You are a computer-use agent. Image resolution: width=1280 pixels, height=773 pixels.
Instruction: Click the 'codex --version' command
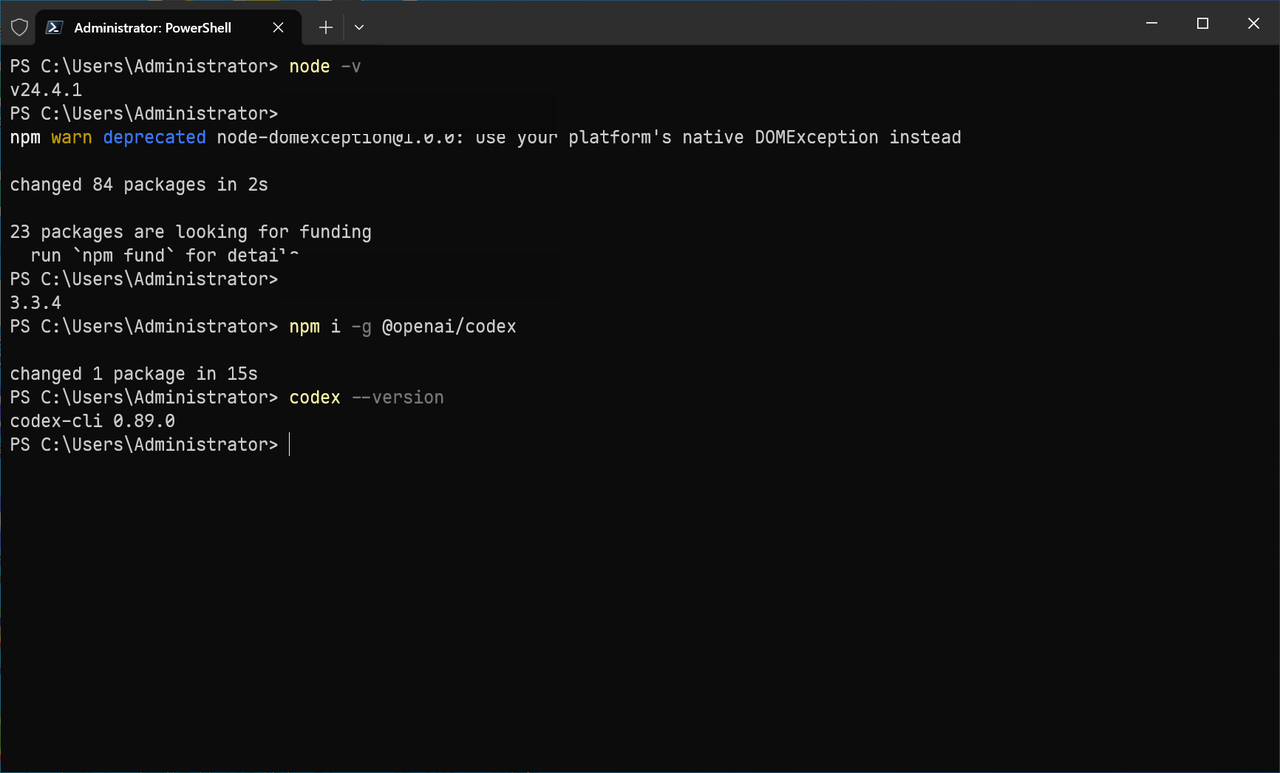point(366,397)
